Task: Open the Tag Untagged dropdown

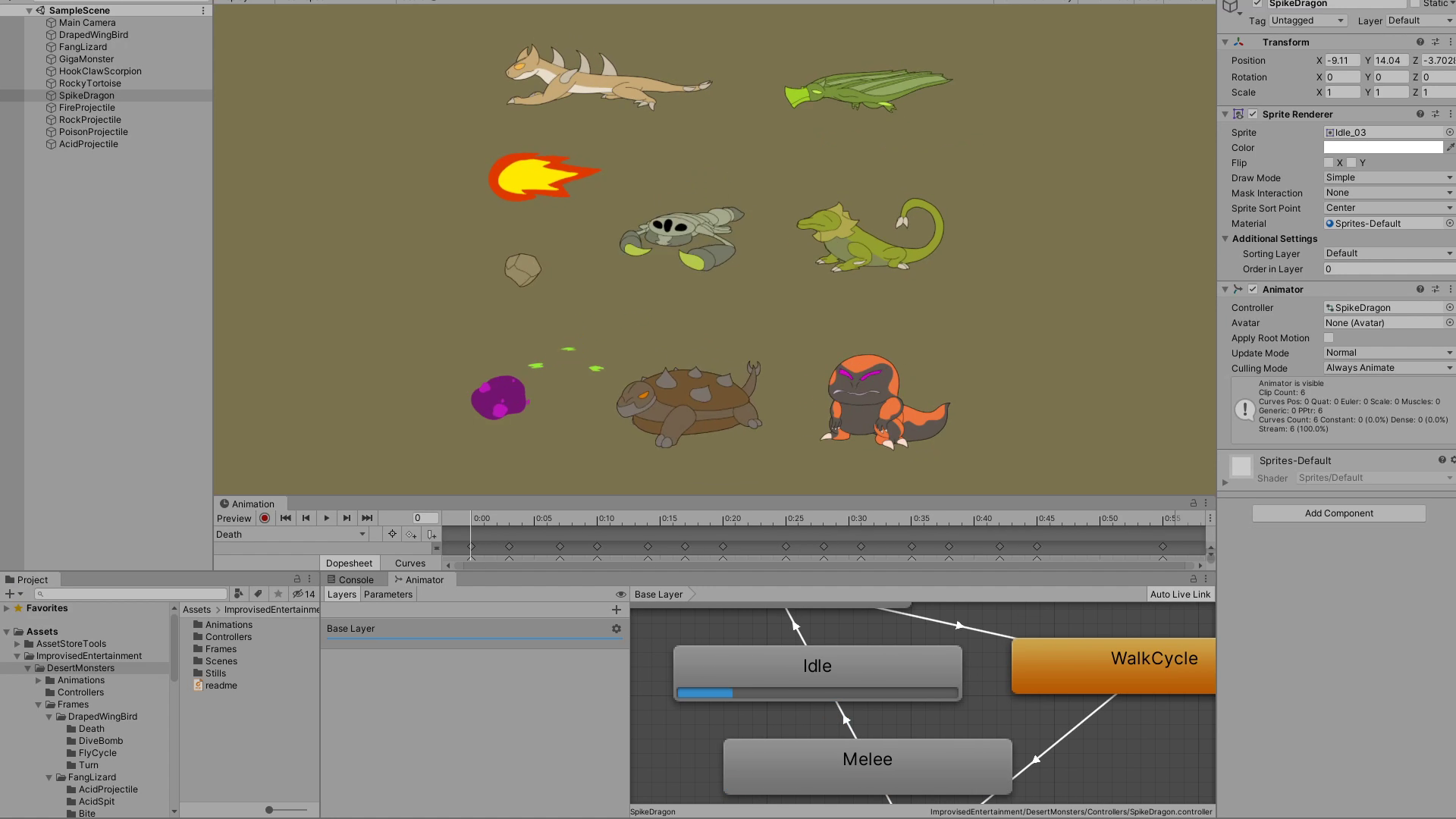Action: pyautogui.click(x=1308, y=20)
